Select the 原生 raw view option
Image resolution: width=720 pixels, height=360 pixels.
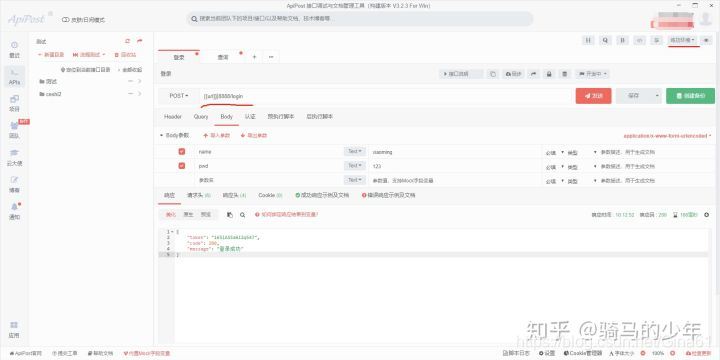pyautogui.click(x=189, y=214)
